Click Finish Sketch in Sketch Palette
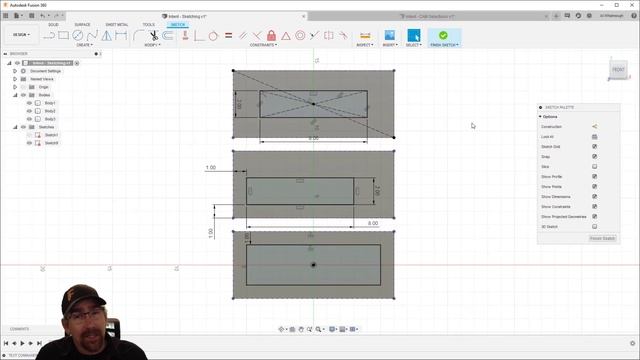Viewport: 640px width, 360px height. (x=602, y=238)
